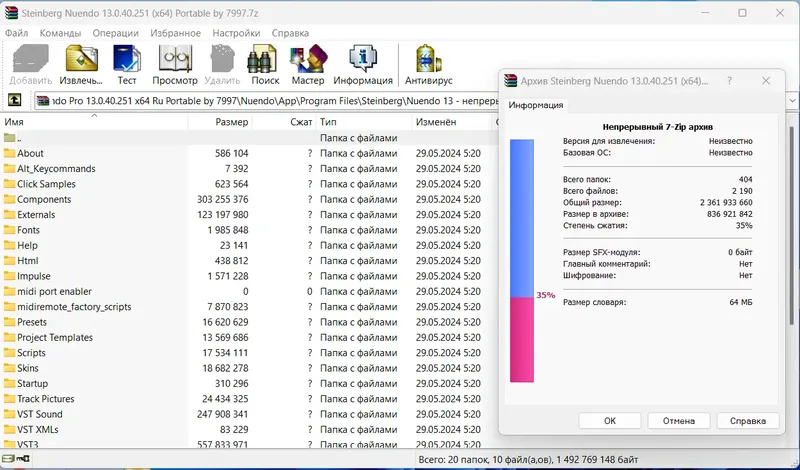The image size is (800, 470).
Task: Run the Тест archive test tool
Action: (x=127, y=65)
